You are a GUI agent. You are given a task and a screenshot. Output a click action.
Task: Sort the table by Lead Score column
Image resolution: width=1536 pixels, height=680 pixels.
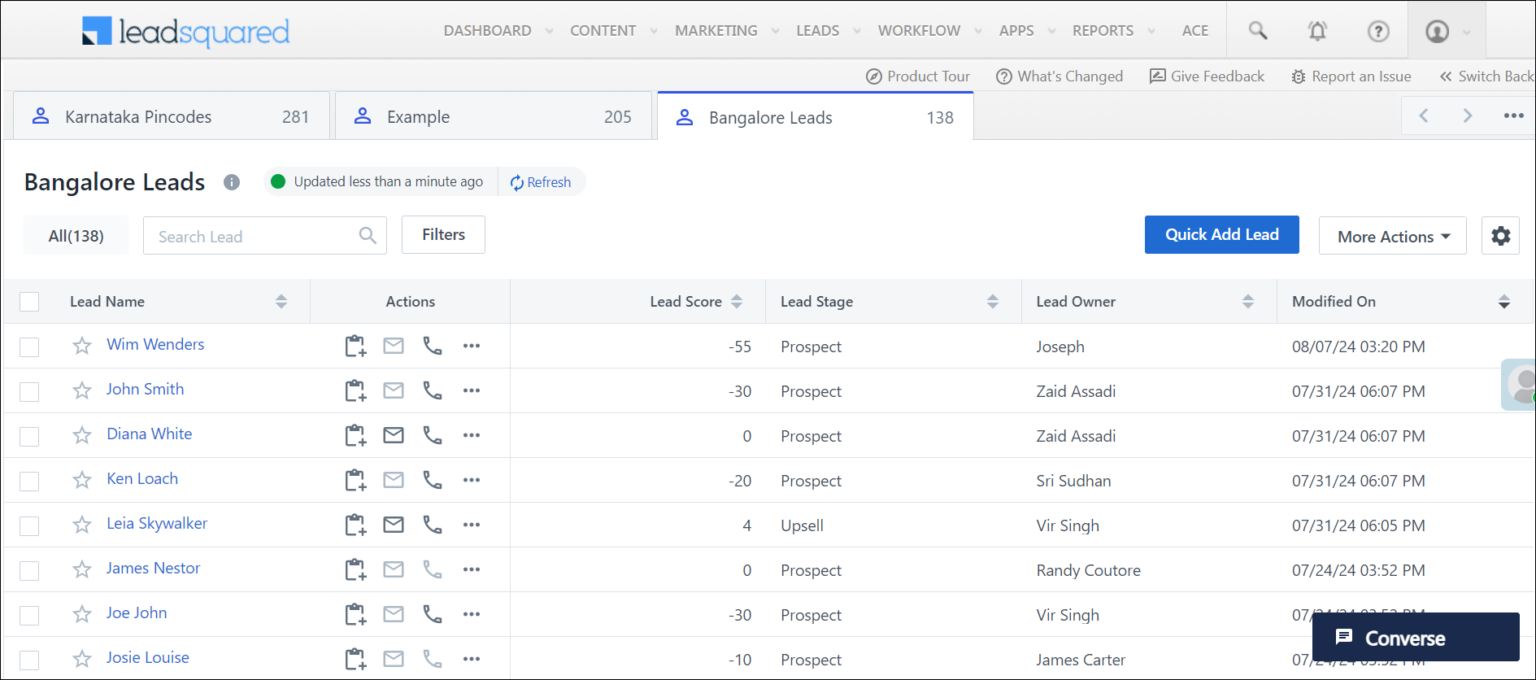(736, 301)
